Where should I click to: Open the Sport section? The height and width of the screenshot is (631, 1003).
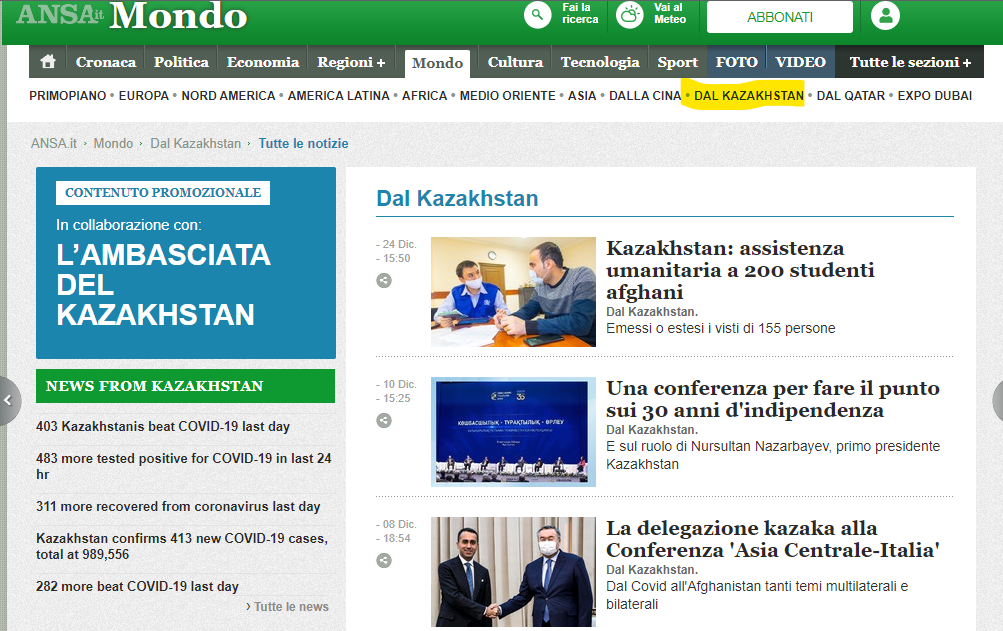[677, 62]
